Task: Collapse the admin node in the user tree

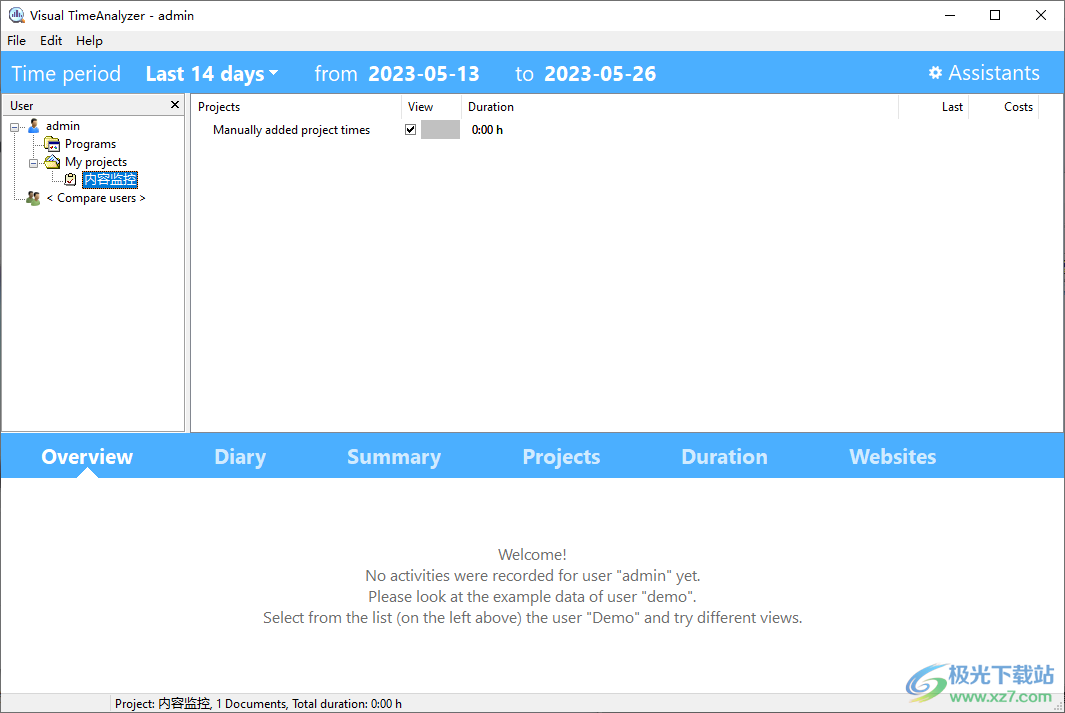Action: tap(14, 125)
